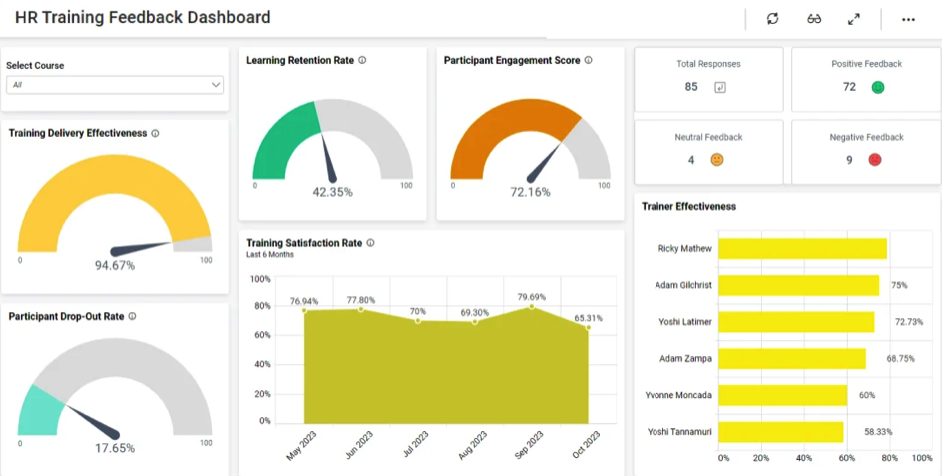Click the Adam Gilchrist 75% bar
The image size is (942, 476).
798,285
